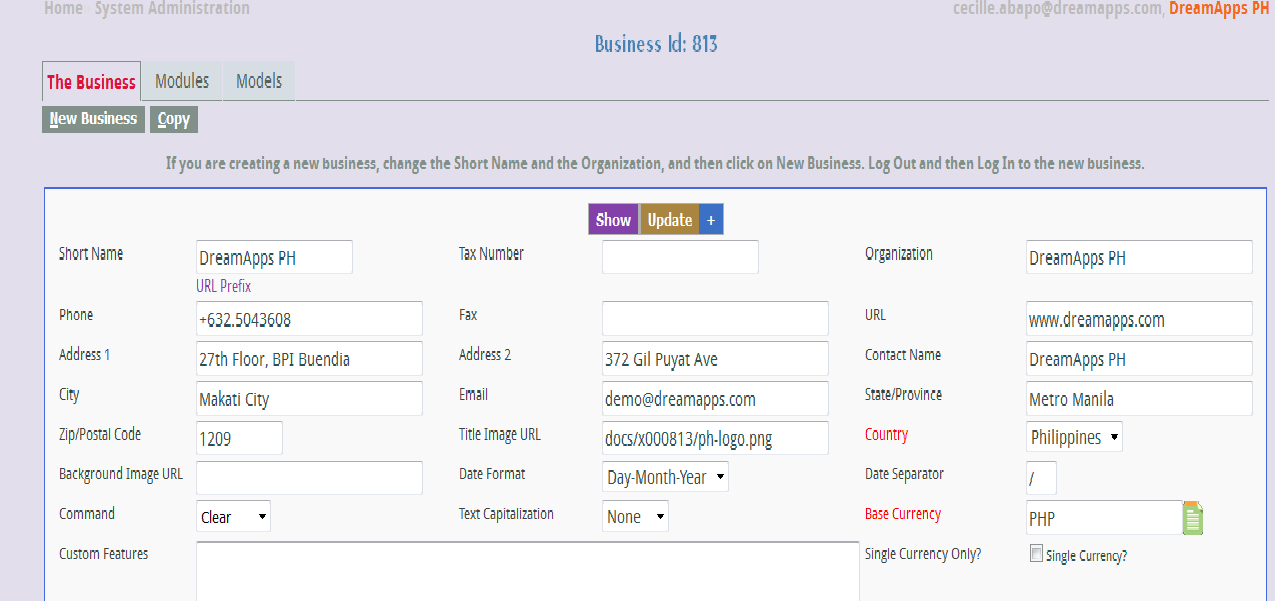Focus the empty Fax field
The image size is (1275, 601).
click(x=716, y=319)
